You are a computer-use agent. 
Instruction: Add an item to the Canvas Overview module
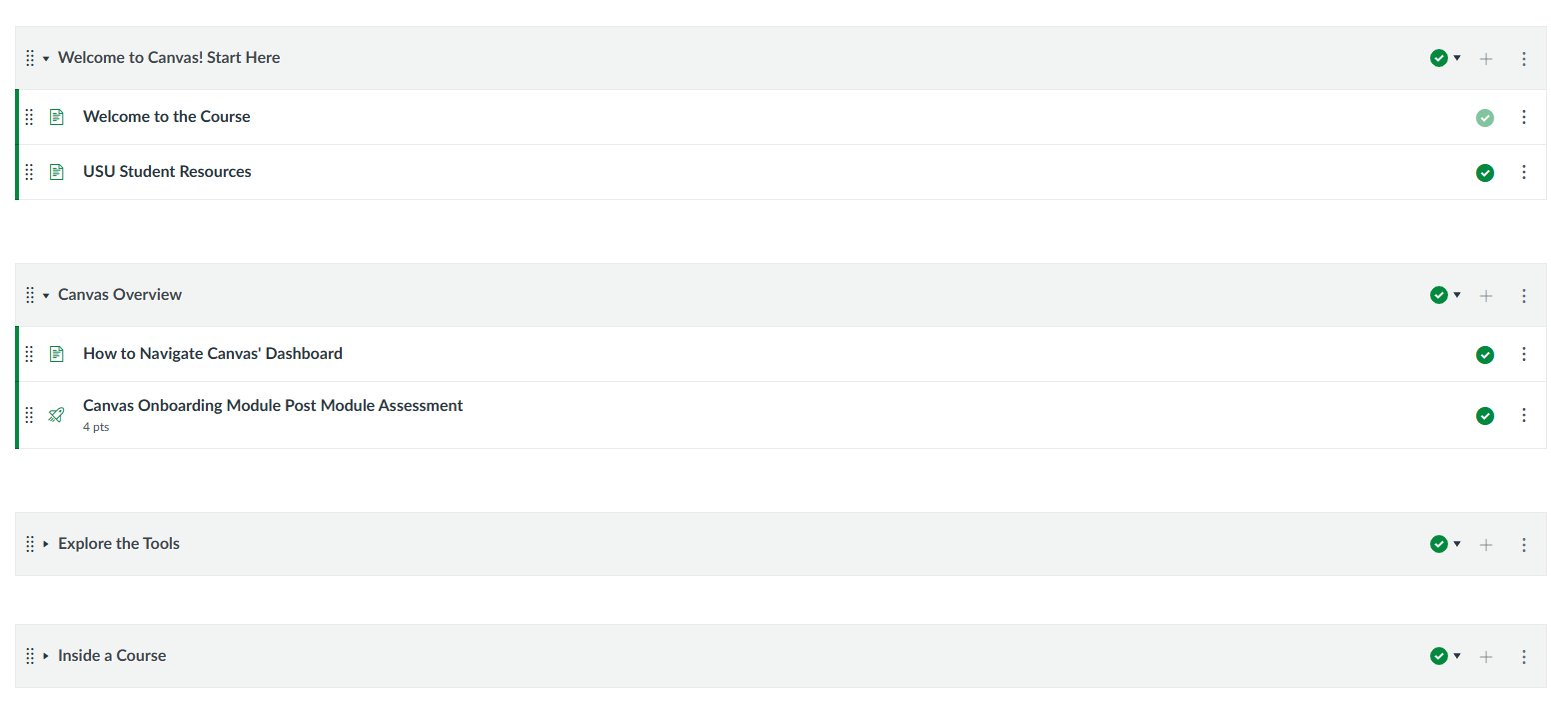(1486, 296)
